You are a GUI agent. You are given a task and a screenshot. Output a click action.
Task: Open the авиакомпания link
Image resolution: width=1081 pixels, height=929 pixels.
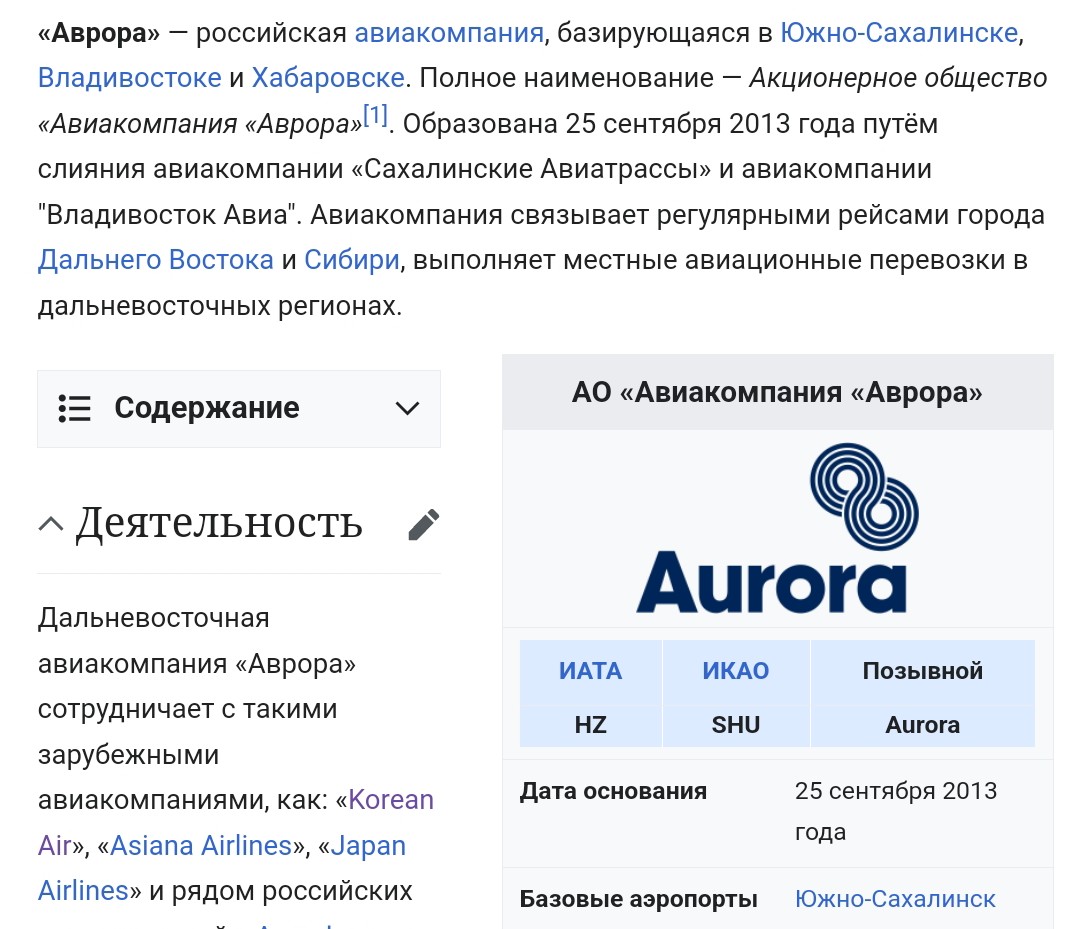tap(449, 32)
